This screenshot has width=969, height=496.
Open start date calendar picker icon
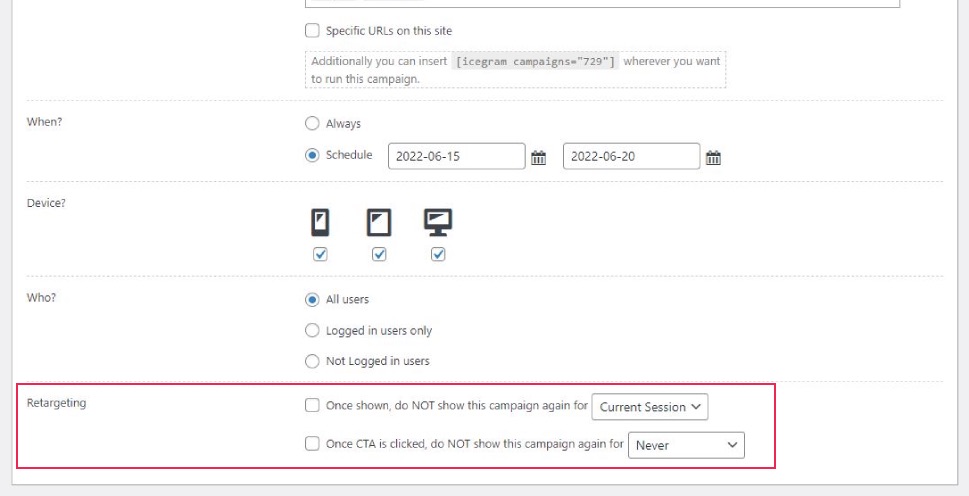tap(538, 158)
